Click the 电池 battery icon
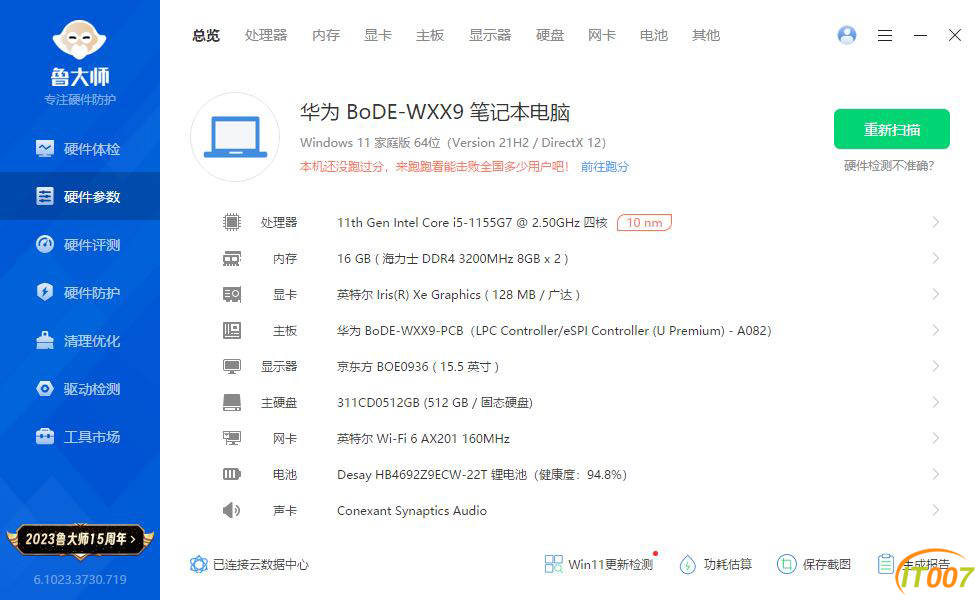The height and width of the screenshot is (600, 980). (x=232, y=474)
